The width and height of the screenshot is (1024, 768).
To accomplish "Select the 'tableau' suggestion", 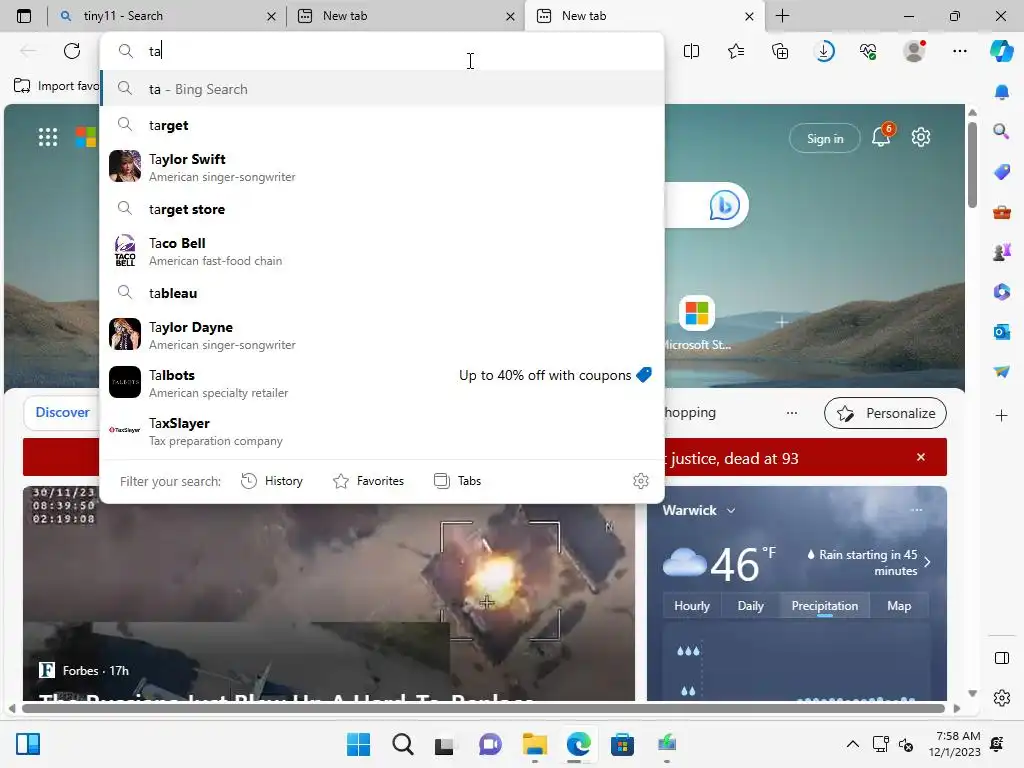I will (x=382, y=293).
